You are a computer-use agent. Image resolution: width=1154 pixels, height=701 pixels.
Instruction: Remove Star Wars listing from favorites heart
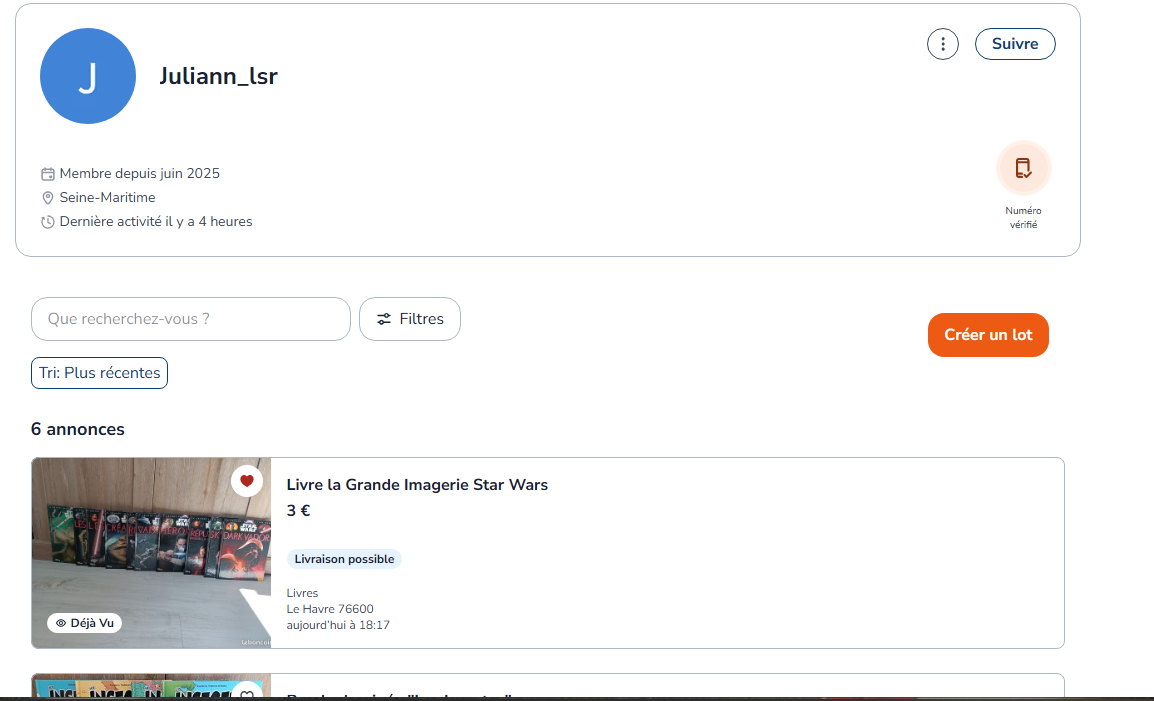(247, 481)
